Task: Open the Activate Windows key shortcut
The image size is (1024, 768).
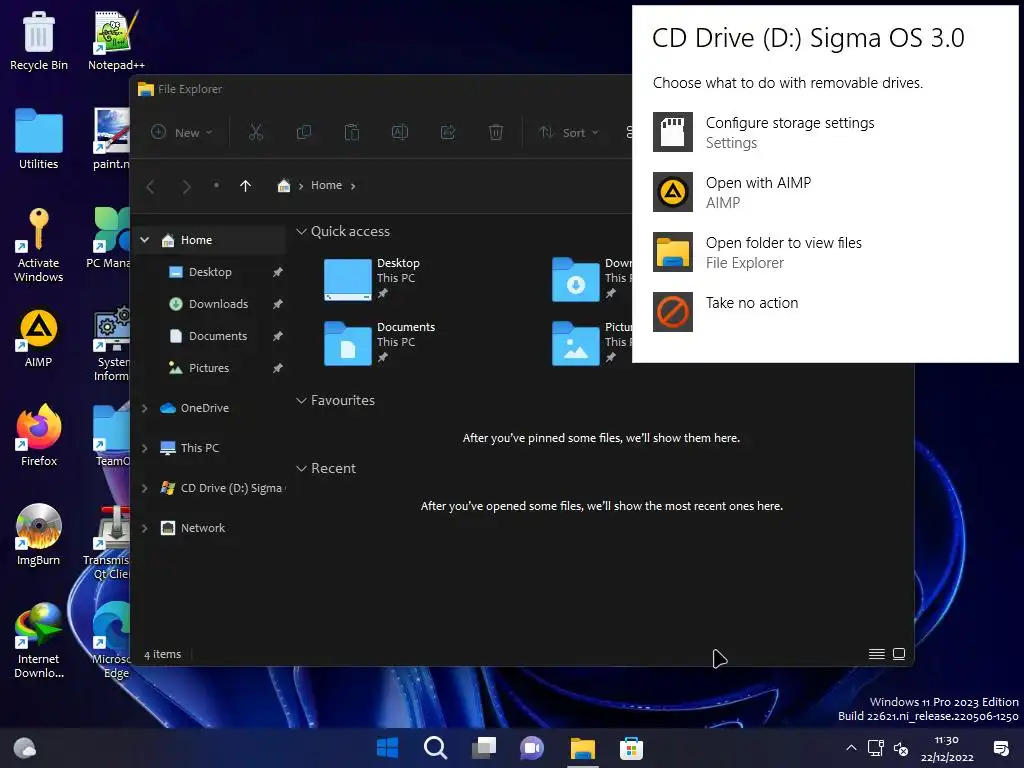Action: pyautogui.click(x=39, y=246)
